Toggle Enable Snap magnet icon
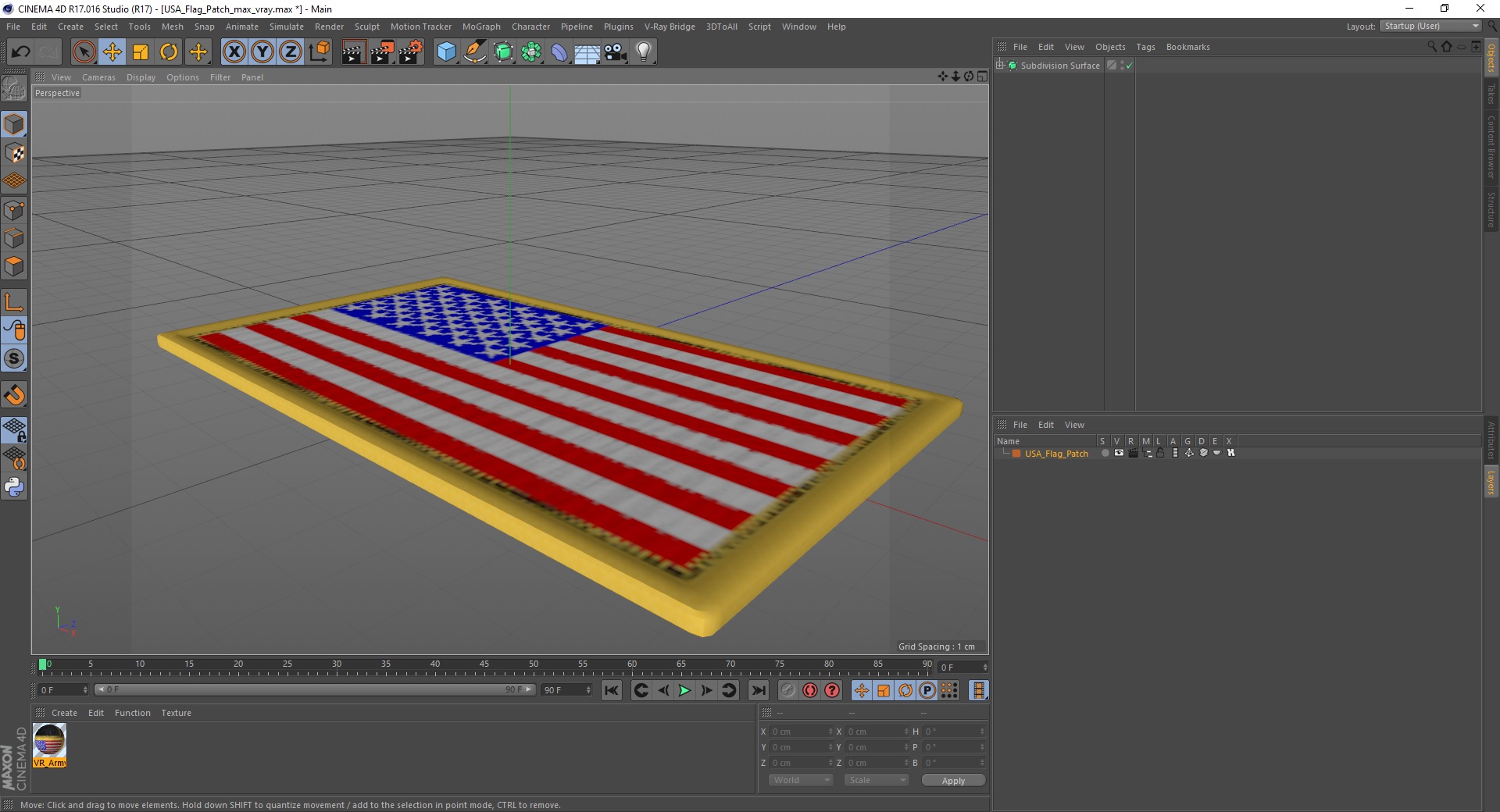The image size is (1500, 812). pos(14,395)
